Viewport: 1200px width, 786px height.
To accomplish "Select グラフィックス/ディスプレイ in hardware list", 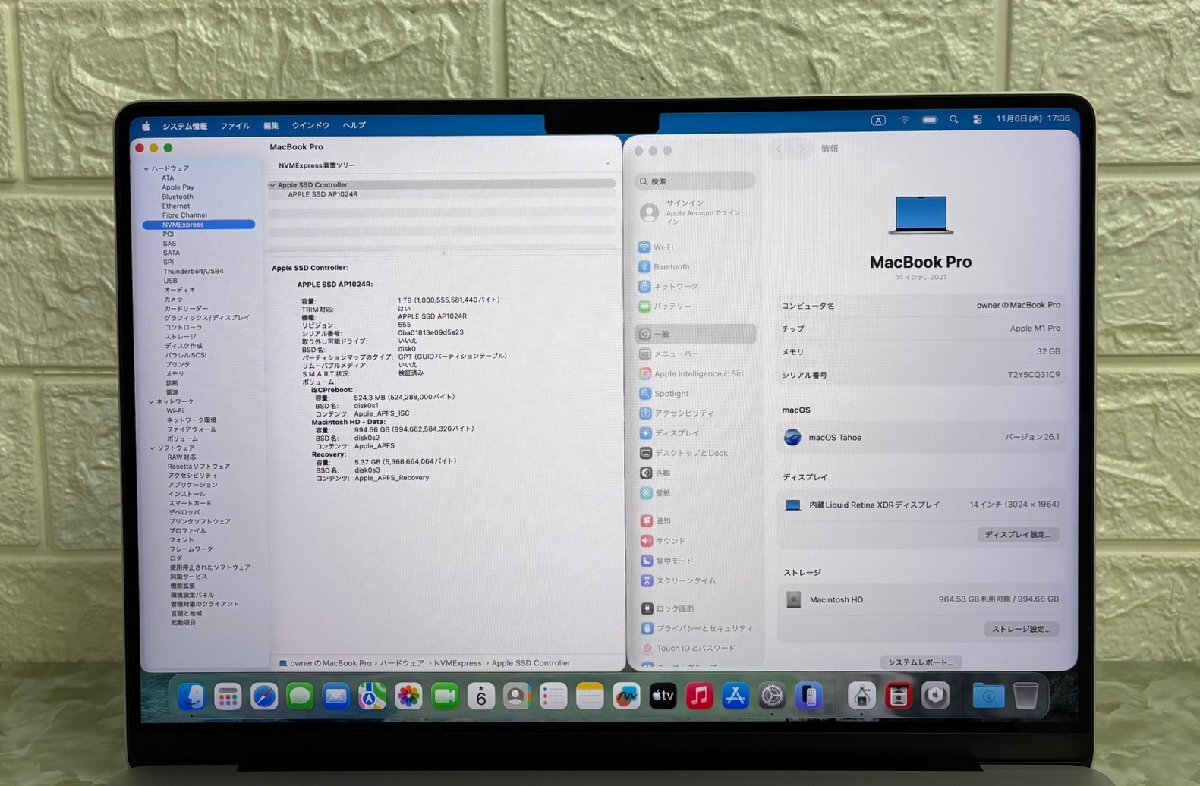I will [x=206, y=317].
